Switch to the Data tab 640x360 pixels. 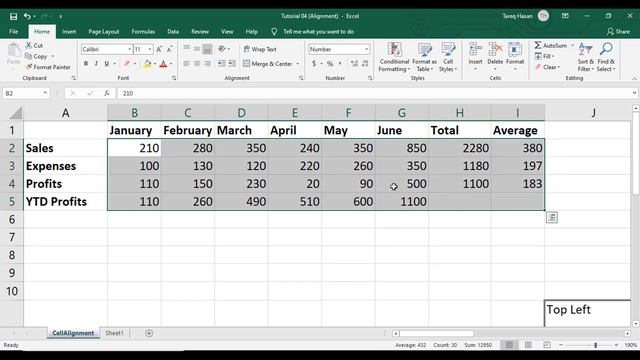point(173,31)
